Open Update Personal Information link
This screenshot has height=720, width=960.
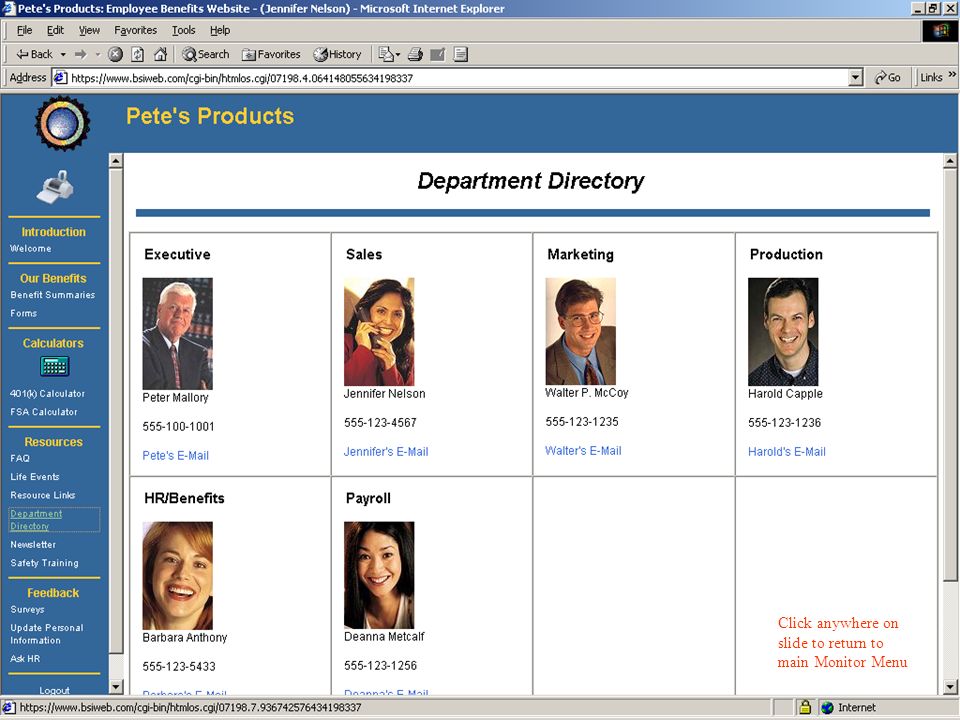[47, 634]
